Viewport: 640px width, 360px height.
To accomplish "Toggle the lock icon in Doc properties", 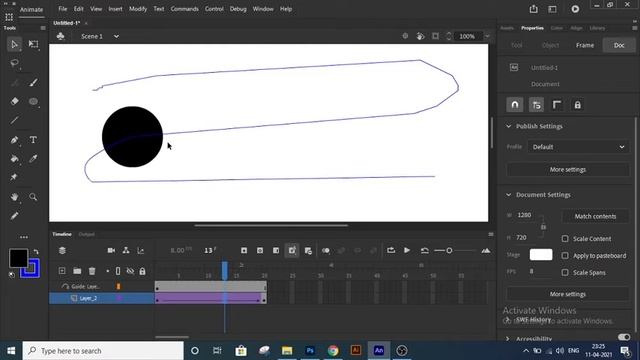I will pyautogui.click(x=577, y=105).
